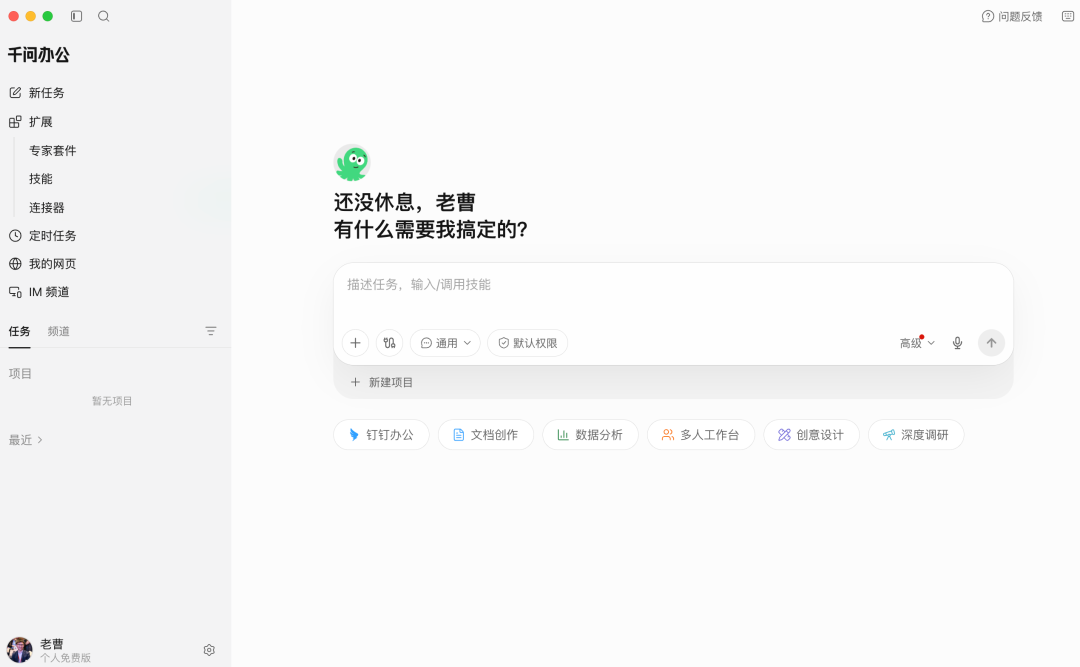This screenshot has height=667, width=1080.
Task: Send the task with the arrow button
Action: pos(991,342)
